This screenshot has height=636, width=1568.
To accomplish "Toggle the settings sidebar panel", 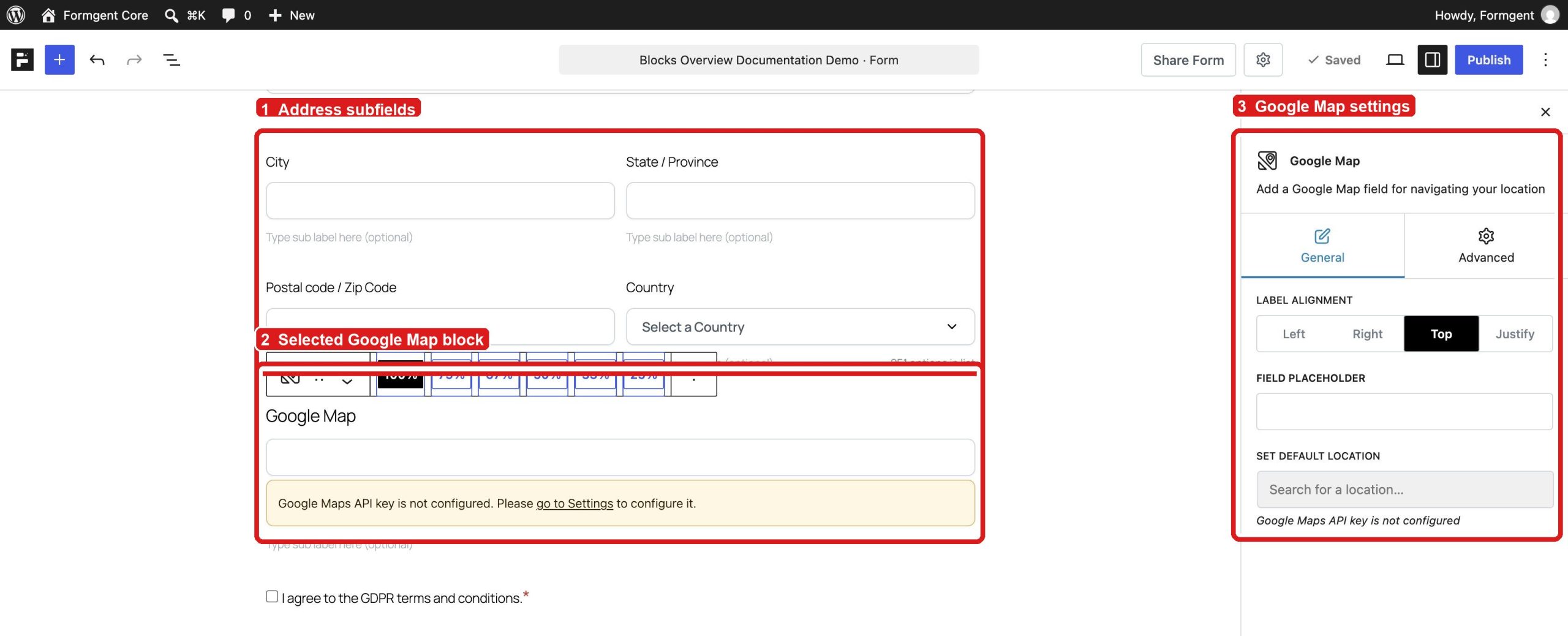I will click(x=1432, y=59).
